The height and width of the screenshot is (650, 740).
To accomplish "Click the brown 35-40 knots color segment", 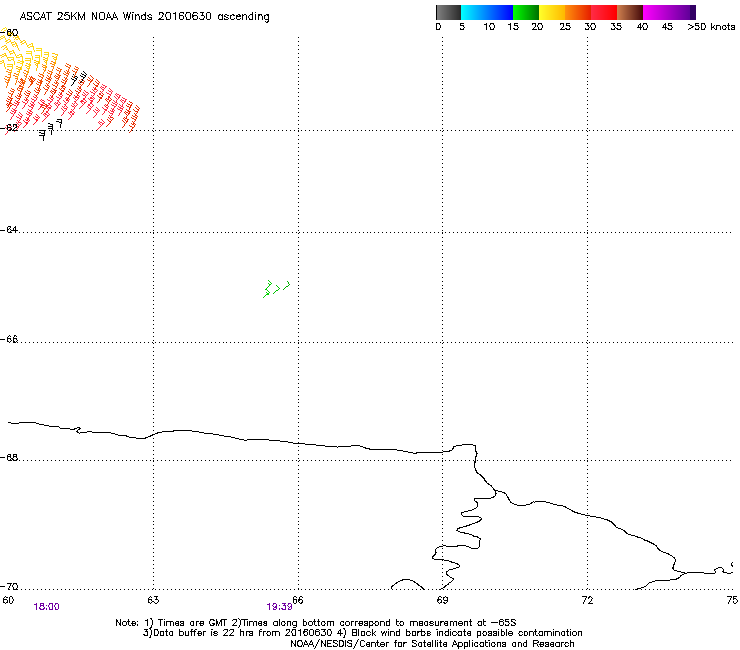I will coord(630,12).
